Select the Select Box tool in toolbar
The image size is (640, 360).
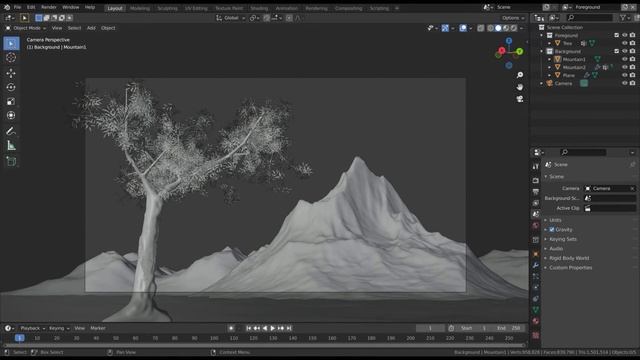coord(11,43)
